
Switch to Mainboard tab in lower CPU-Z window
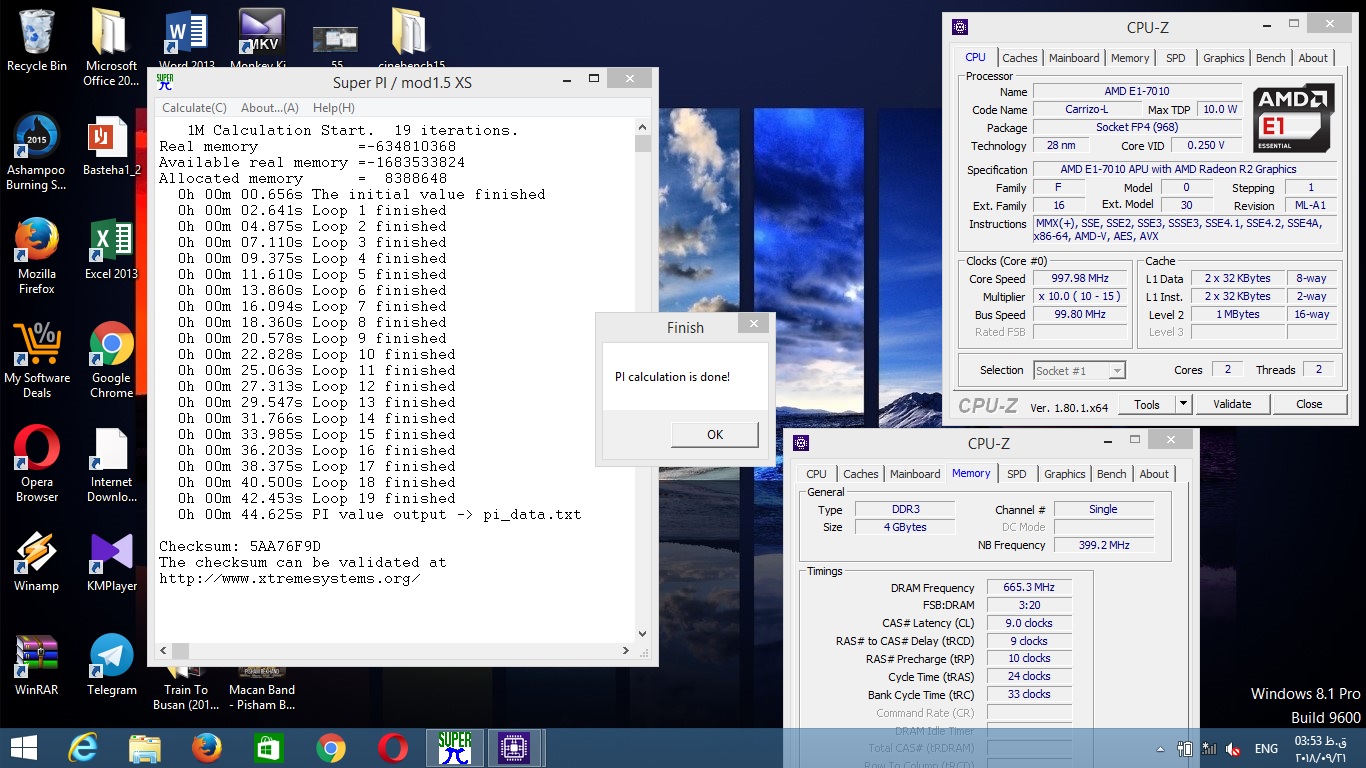click(x=915, y=474)
